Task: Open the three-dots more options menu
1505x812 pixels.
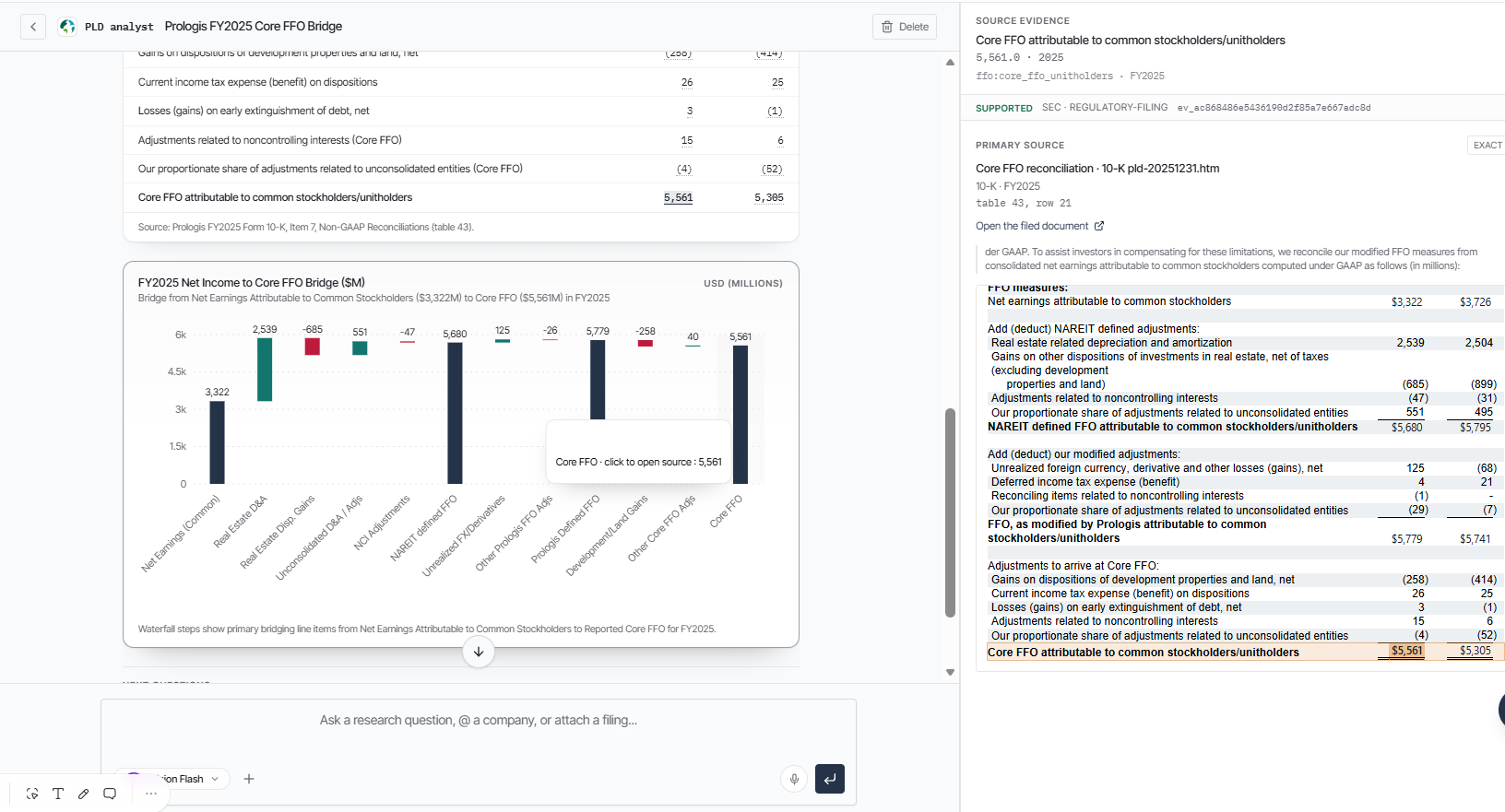Action: point(151,794)
